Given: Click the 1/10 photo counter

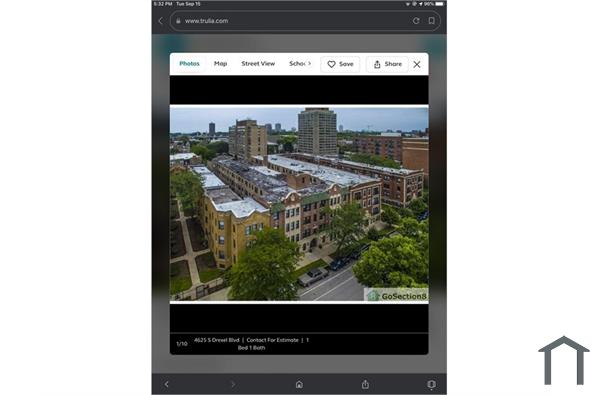Looking at the screenshot, I should click(182, 344).
